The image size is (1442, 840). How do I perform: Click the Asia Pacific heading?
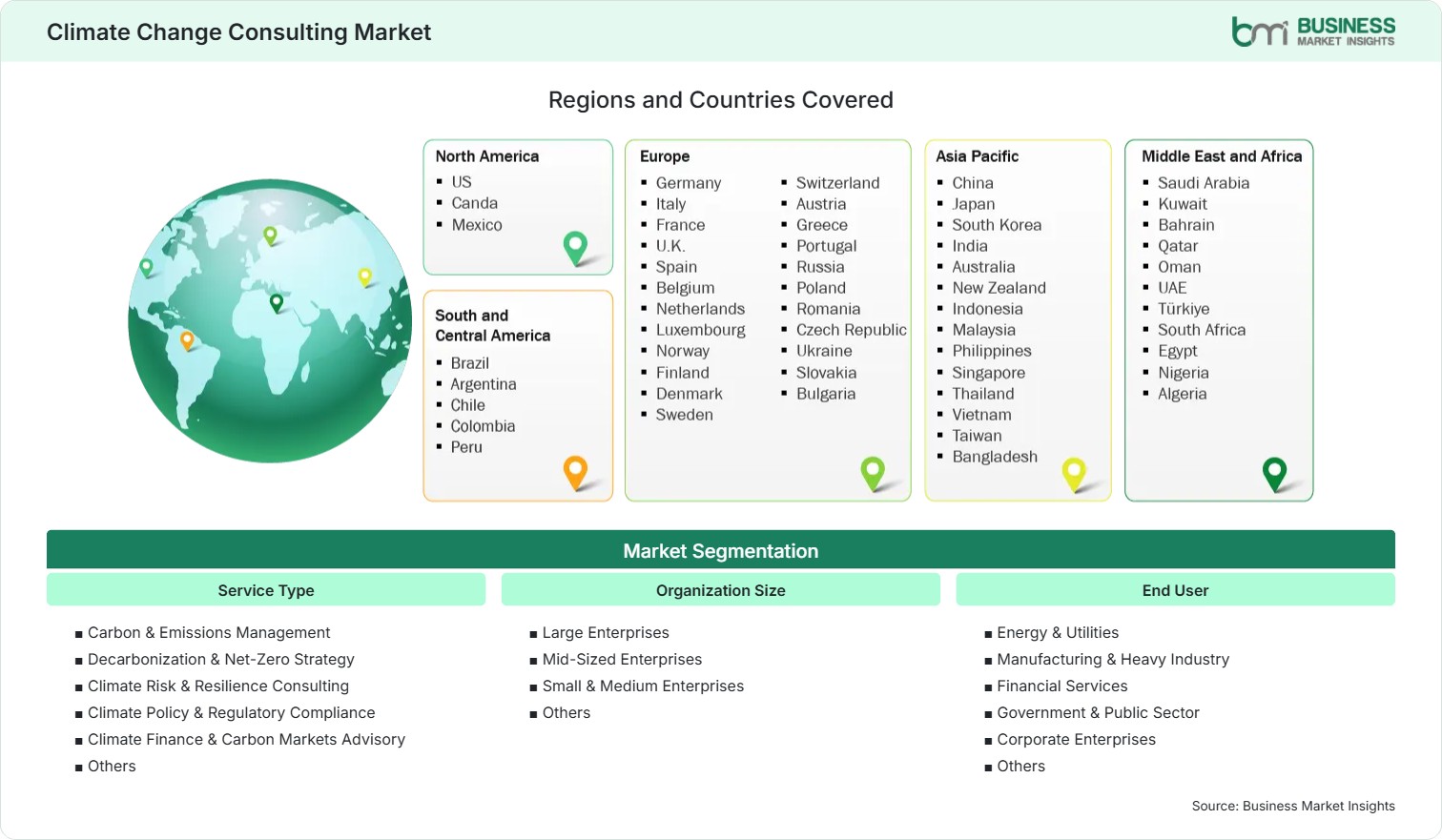pyautogui.click(x=978, y=156)
